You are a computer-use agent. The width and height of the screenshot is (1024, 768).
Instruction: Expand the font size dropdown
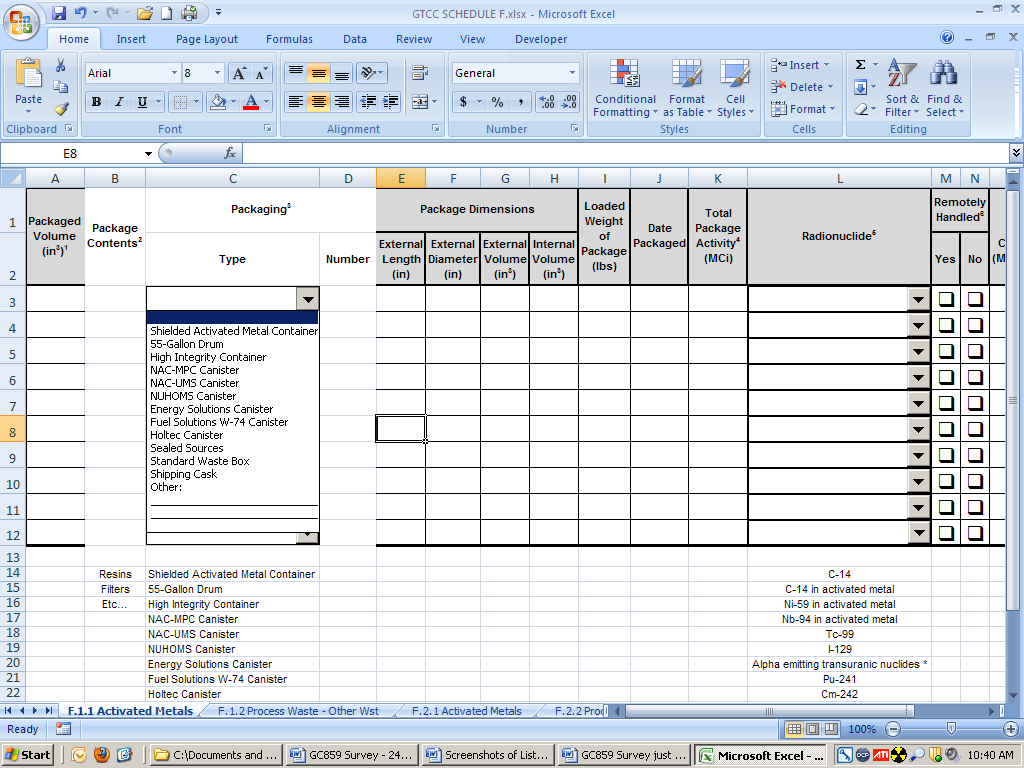click(x=217, y=73)
